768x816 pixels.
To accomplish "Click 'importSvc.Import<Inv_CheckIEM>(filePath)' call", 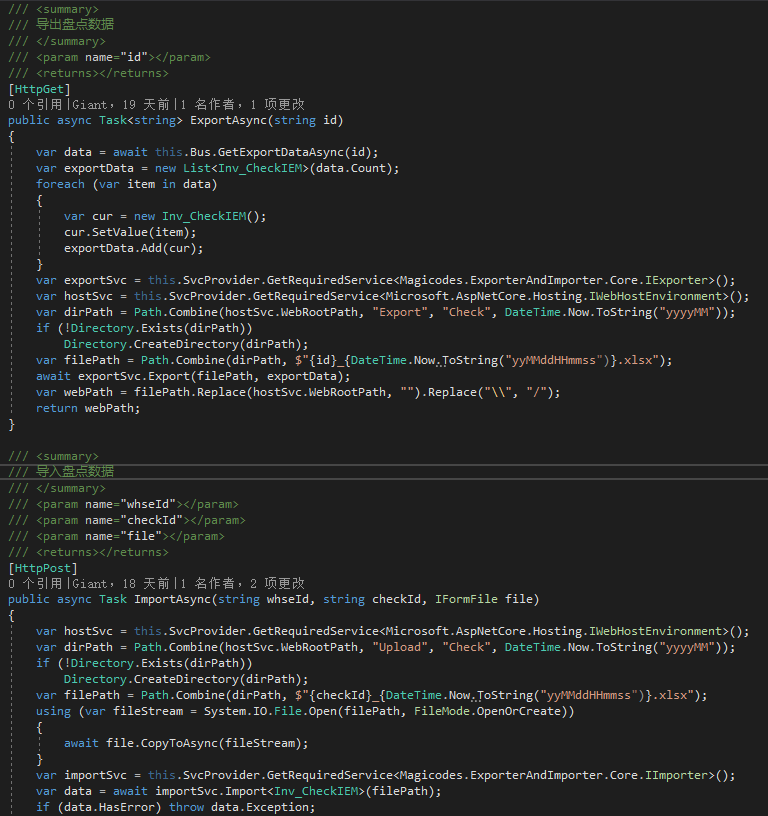I will [x=295, y=791].
